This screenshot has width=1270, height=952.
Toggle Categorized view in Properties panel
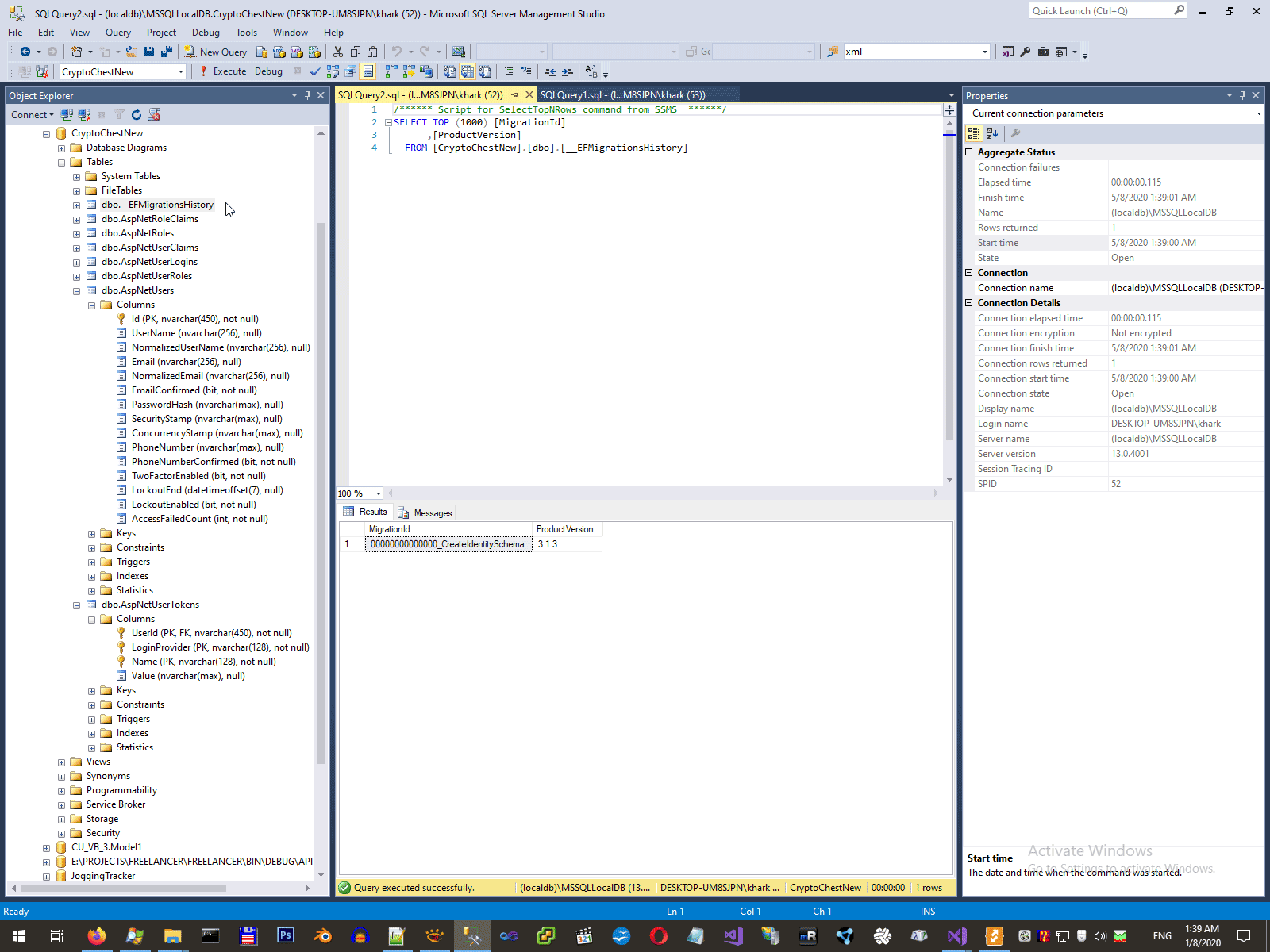coord(974,133)
